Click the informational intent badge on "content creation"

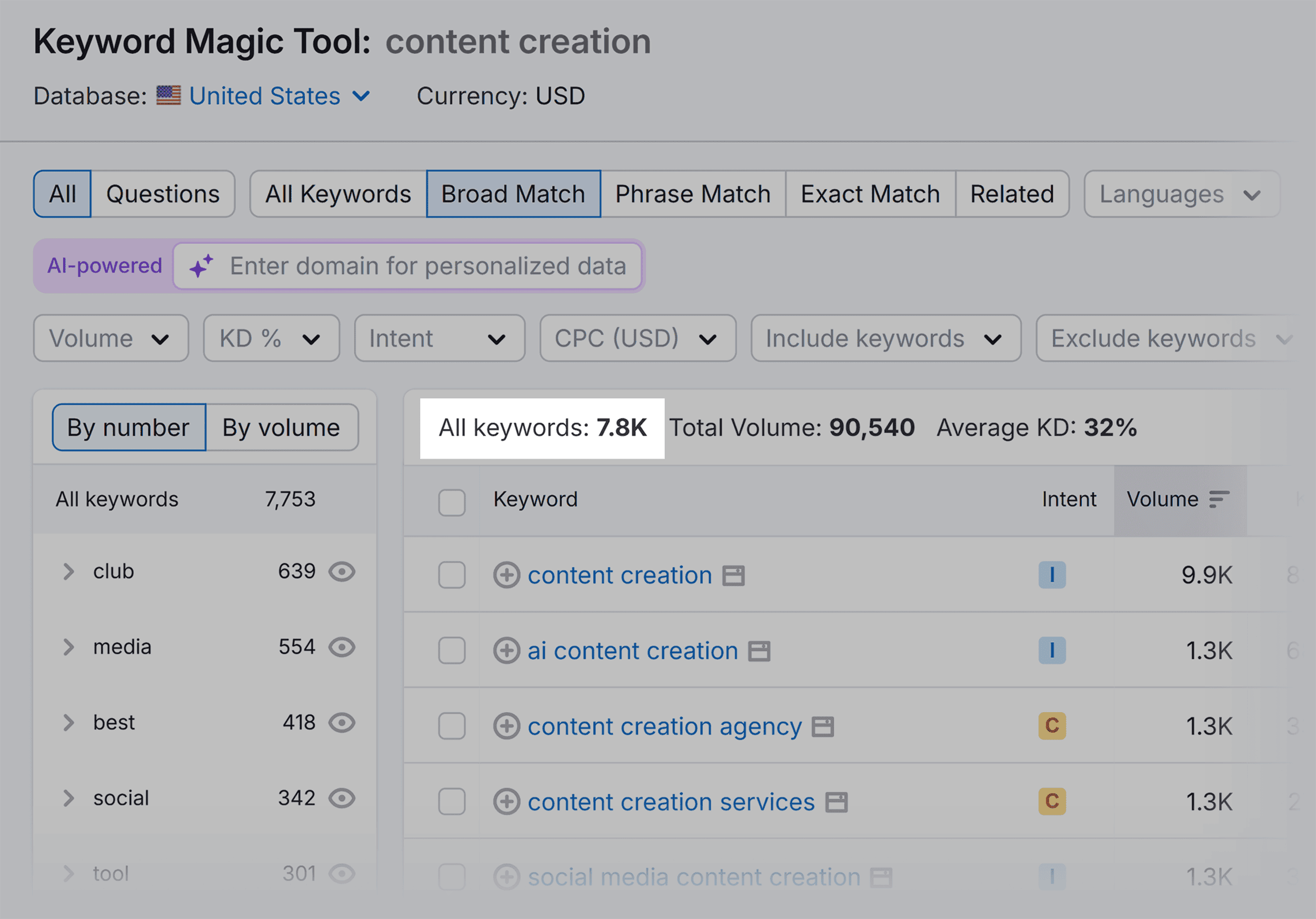[x=1052, y=575]
